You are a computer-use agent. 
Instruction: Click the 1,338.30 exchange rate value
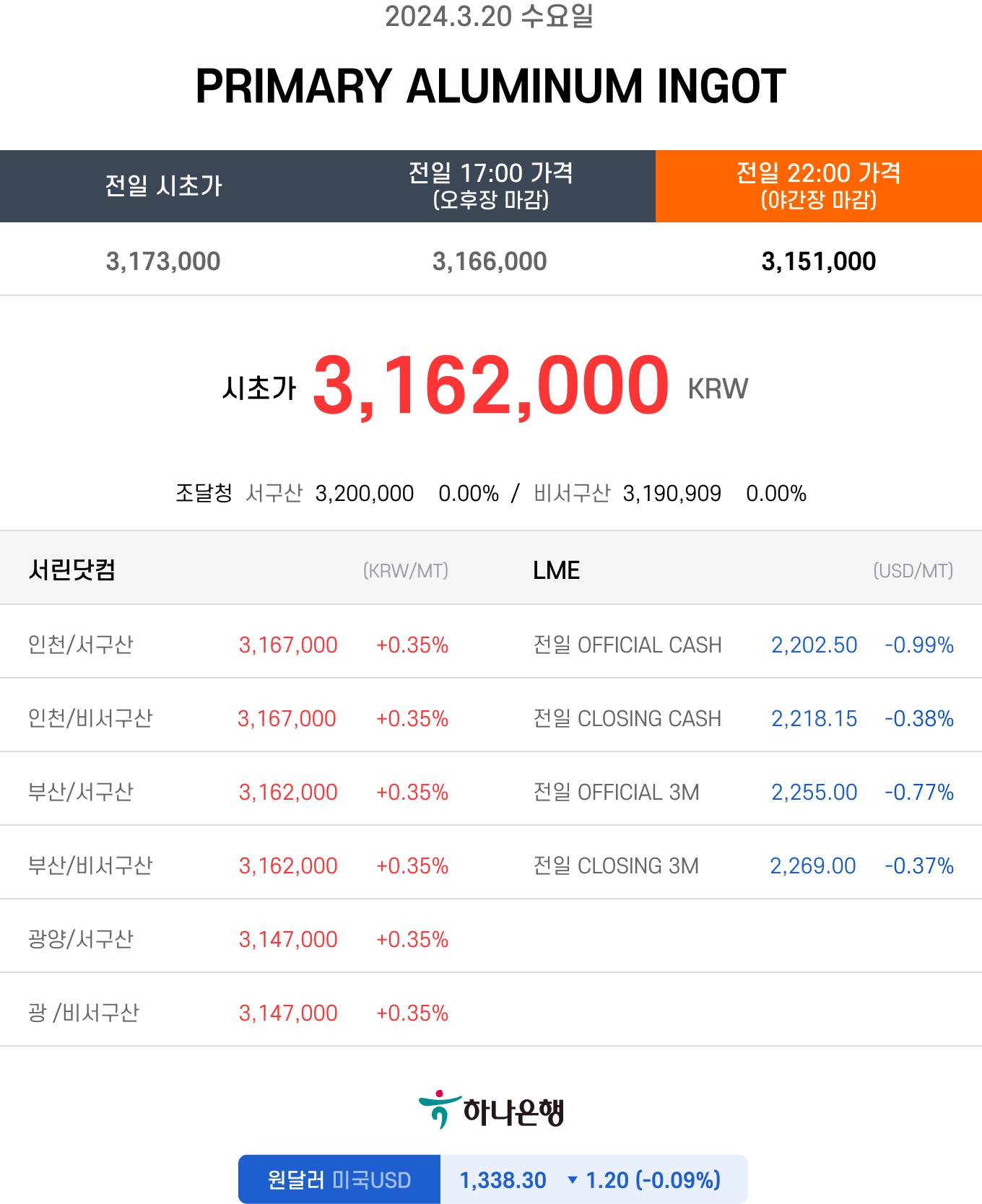(x=503, y=1180)
